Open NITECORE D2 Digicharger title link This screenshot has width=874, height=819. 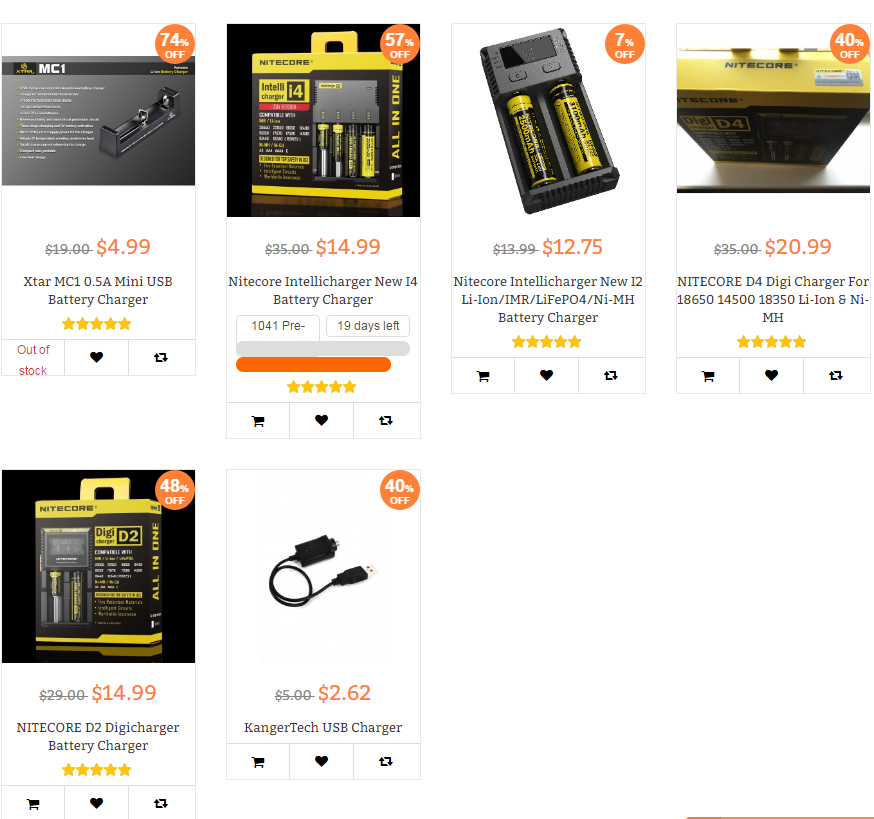[98, 736]
